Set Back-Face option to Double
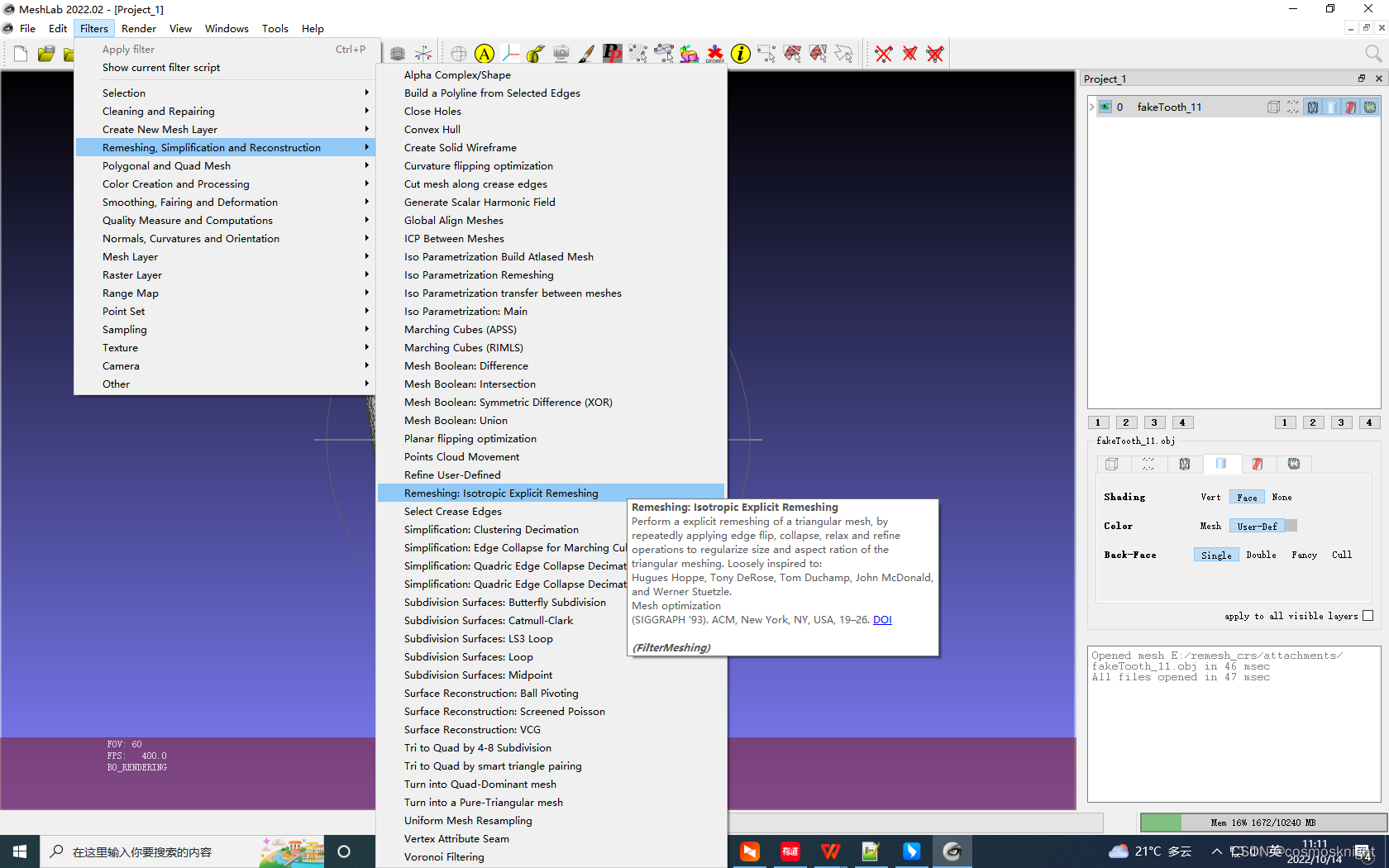Viewport: 1389px width, 868px height. 1261,555
